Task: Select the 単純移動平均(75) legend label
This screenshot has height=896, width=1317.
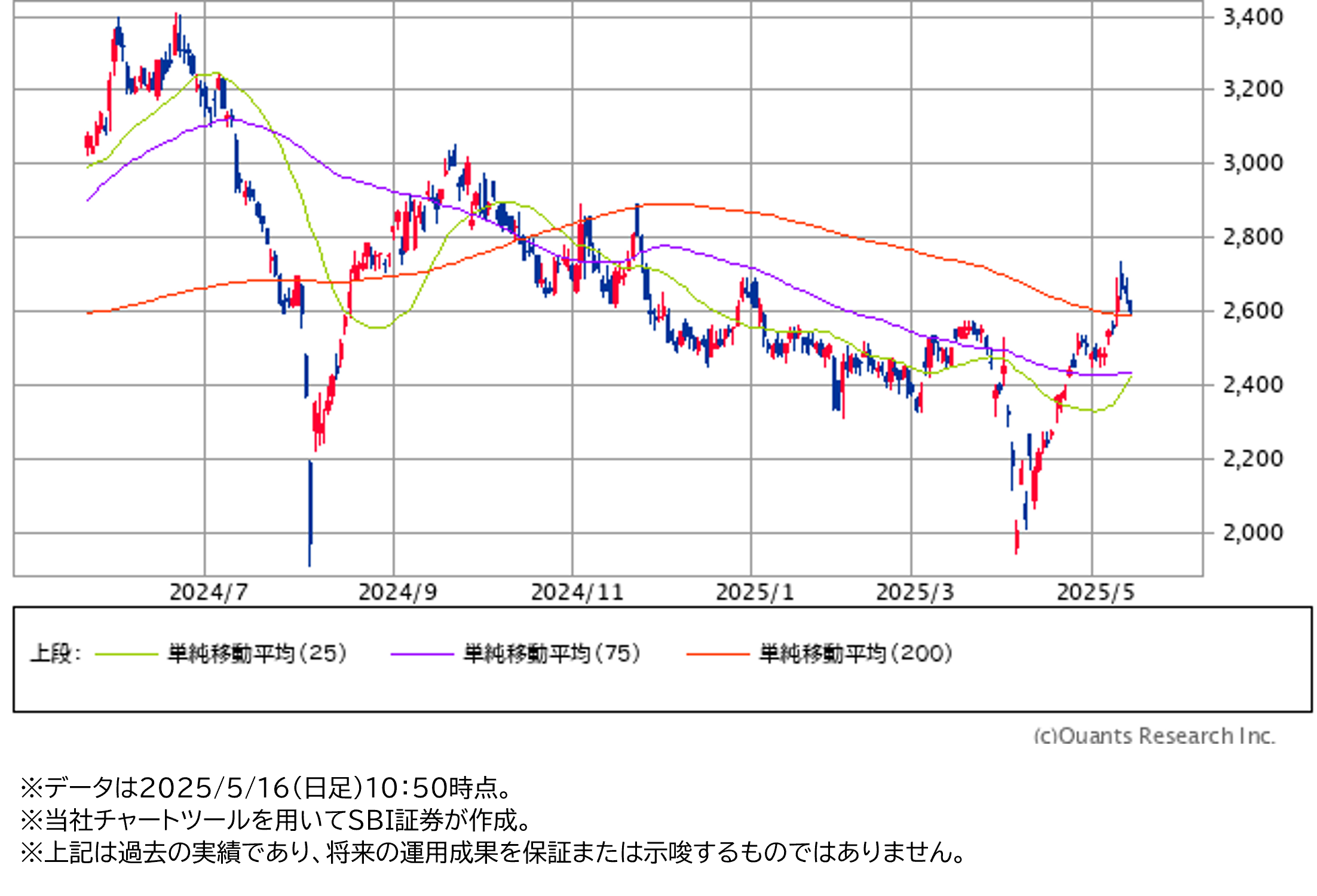Action: coord(552,653)
